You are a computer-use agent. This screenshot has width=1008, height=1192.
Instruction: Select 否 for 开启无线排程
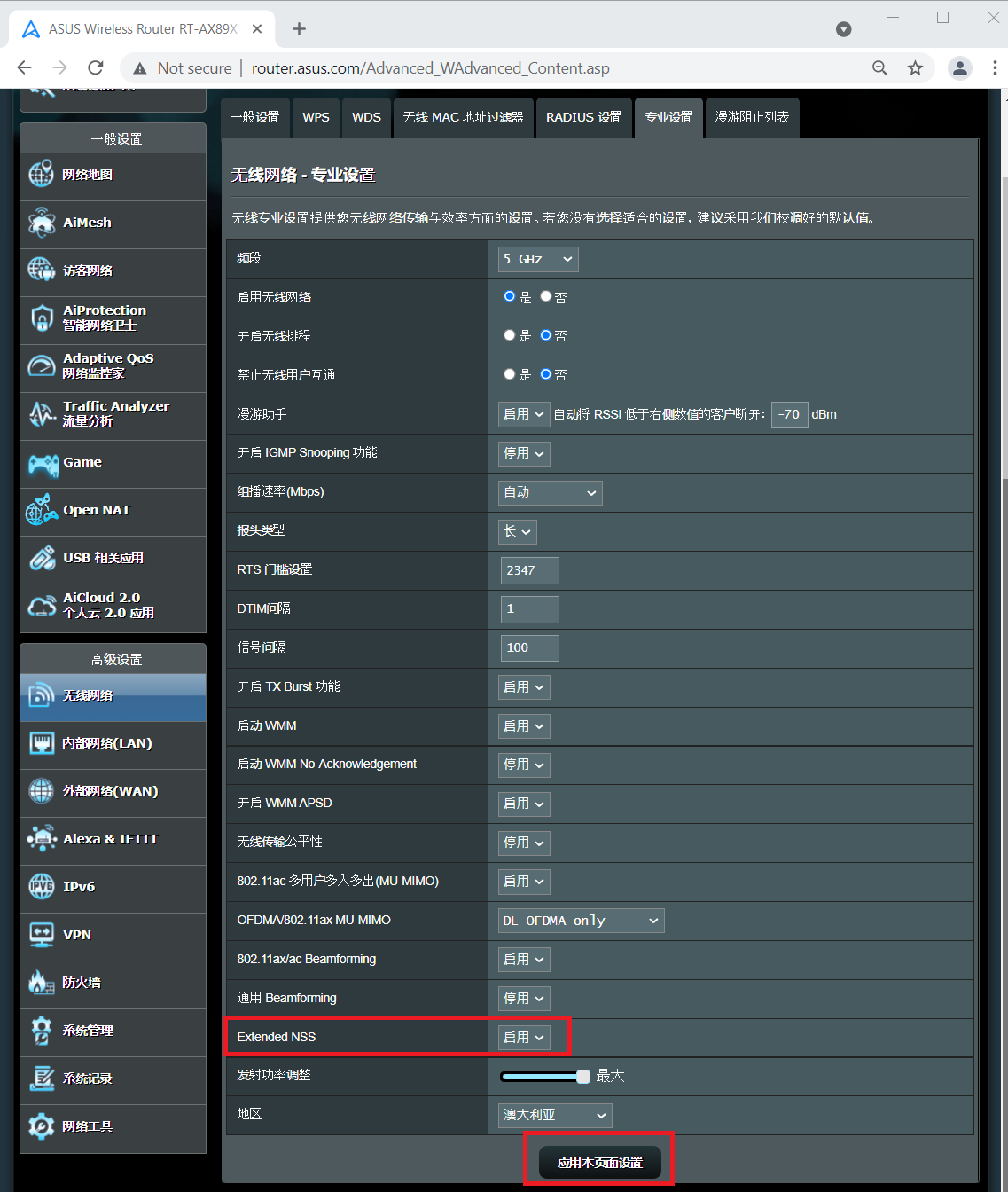(x=545, y=335)
